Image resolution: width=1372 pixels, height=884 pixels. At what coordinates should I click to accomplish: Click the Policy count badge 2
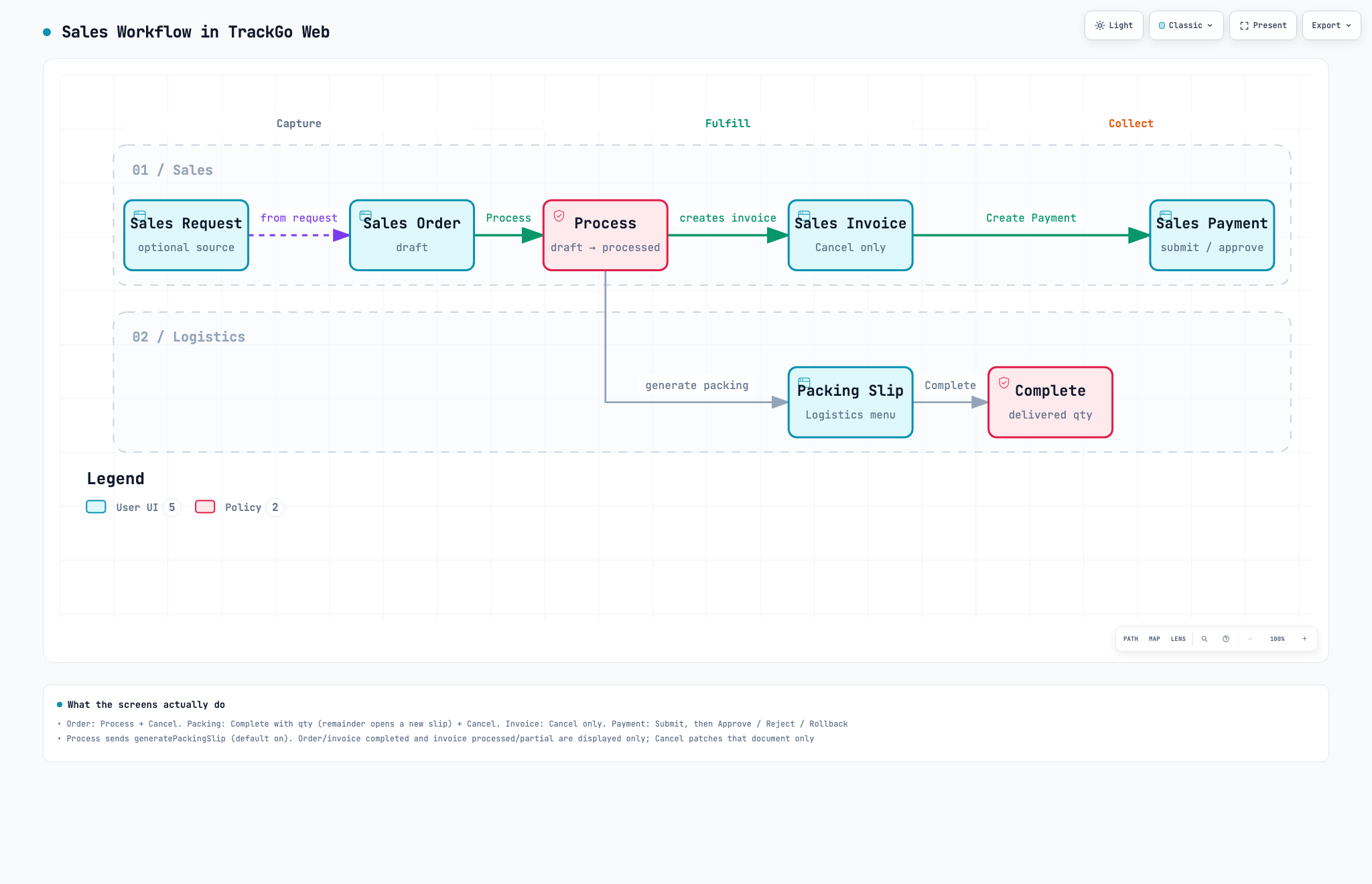275,508
